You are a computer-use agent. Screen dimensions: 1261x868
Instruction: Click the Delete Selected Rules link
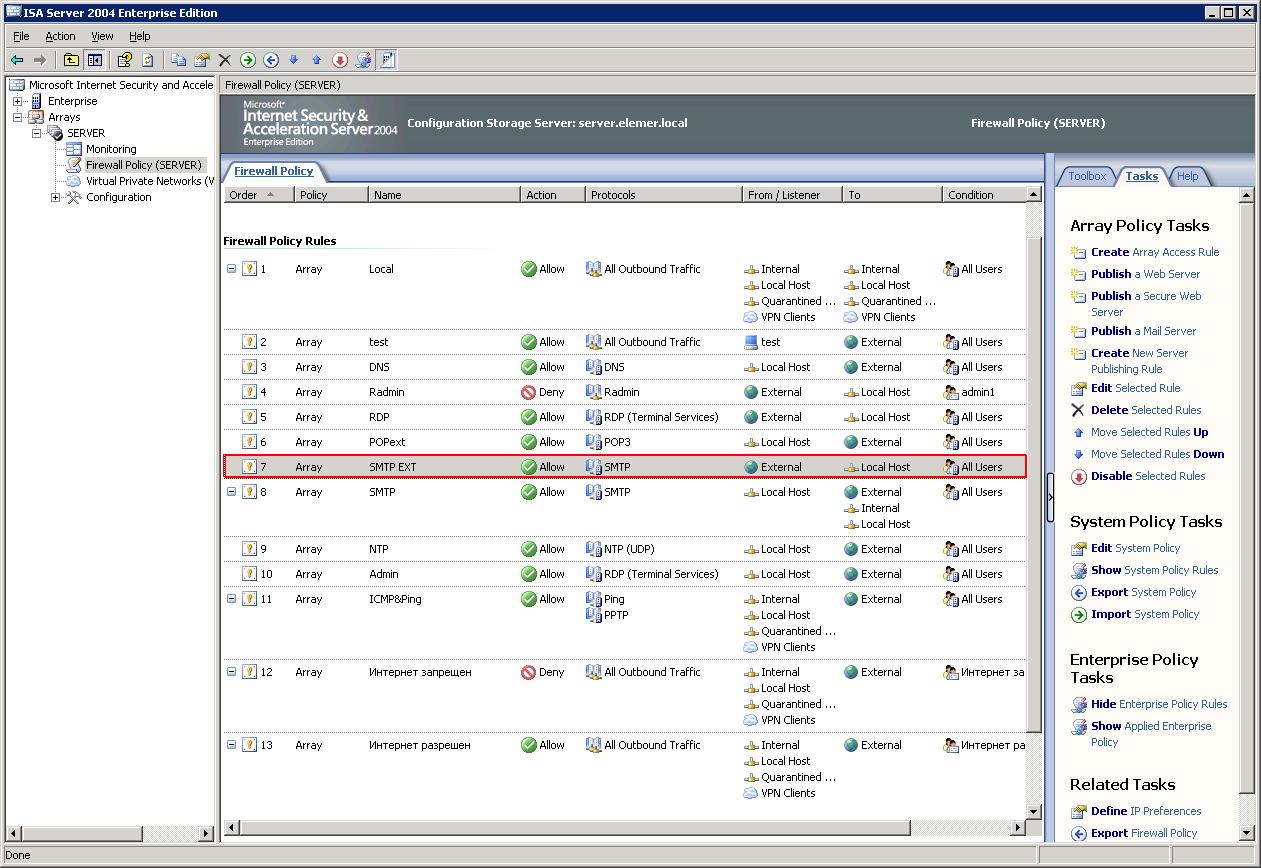coord(1146,410)
